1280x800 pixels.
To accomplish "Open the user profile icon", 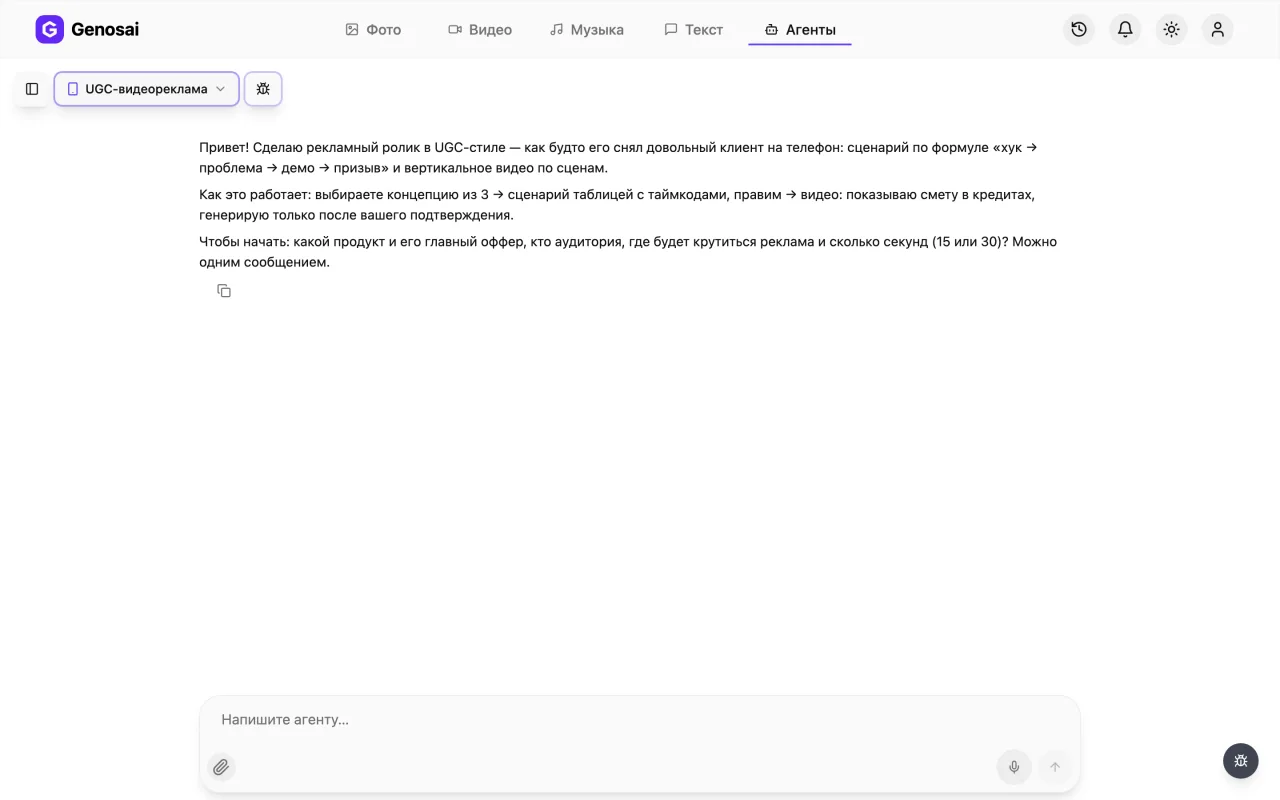I will coord(1217,29).
